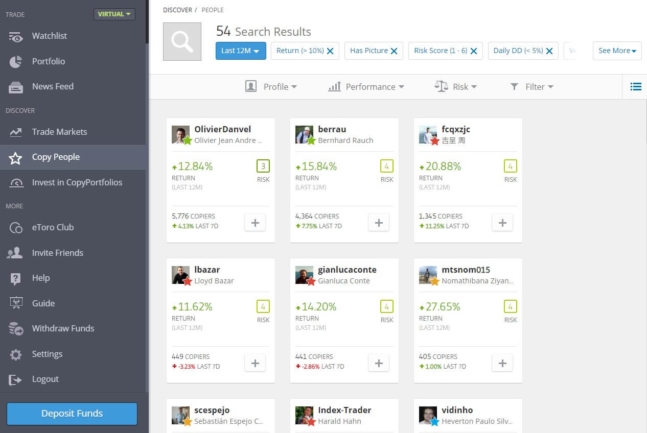Screen dimensions: 647x433
Task: Click the Logout exit icon
Action: 15,379
